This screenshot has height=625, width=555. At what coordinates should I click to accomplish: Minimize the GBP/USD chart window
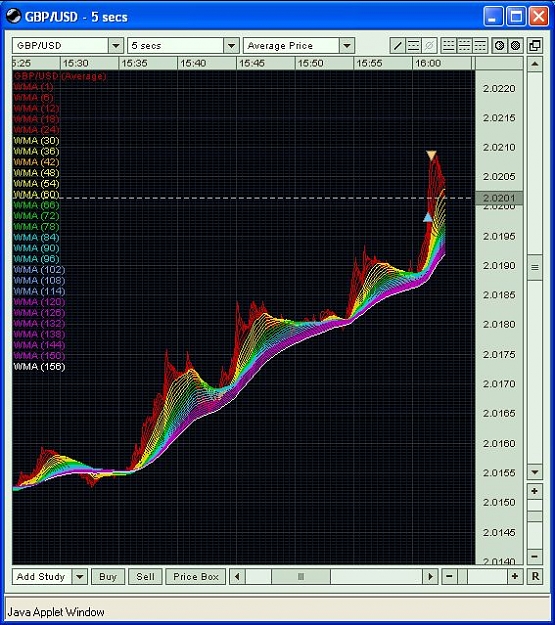click(x=493, y=16)
